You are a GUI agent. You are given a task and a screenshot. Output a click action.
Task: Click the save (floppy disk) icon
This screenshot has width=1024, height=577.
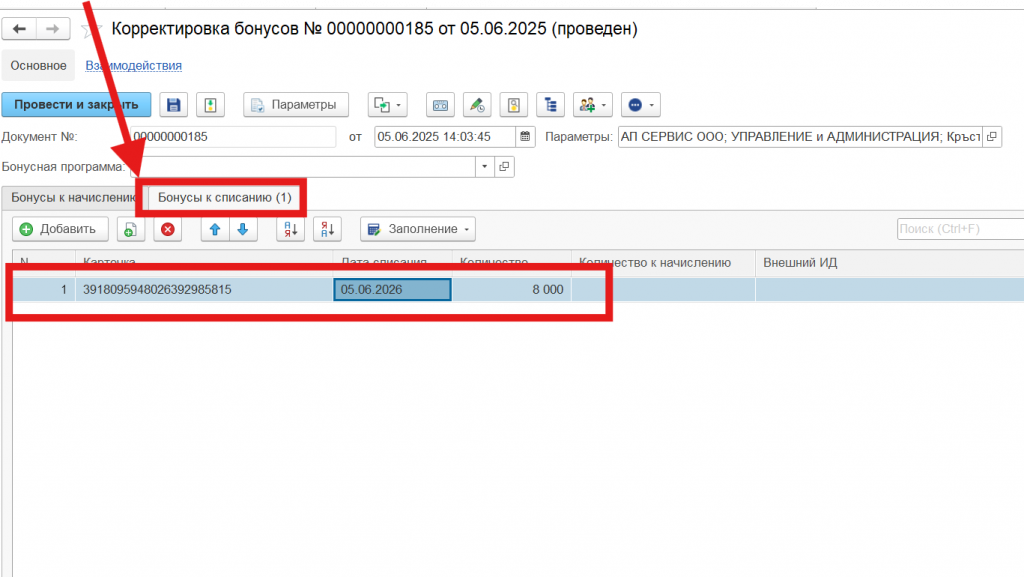(174, 105)
